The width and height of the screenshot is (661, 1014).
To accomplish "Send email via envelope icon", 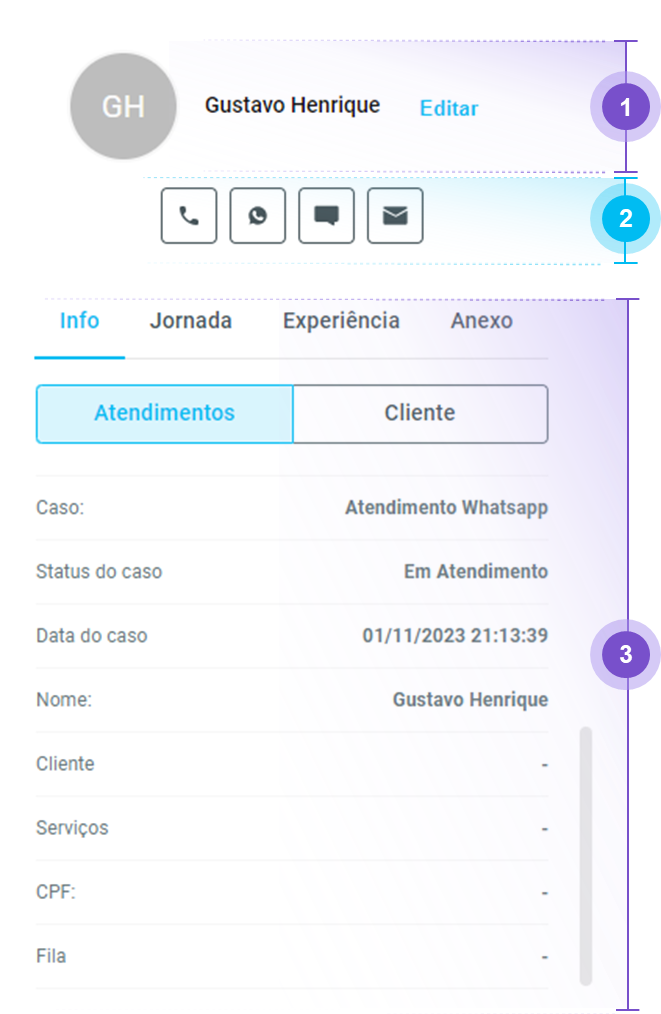I will point(395,216).
